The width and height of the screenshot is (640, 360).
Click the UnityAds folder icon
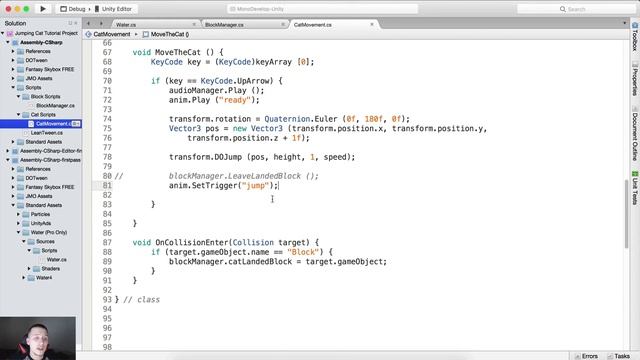tap(26, 223)
